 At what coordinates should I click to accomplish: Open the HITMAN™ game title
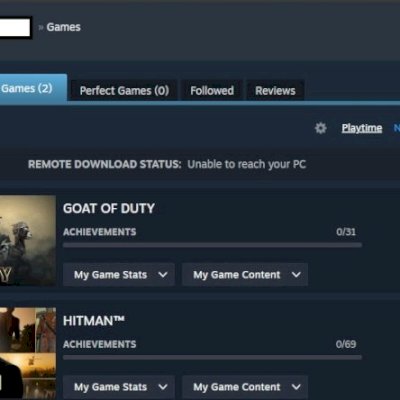[94, 321]
